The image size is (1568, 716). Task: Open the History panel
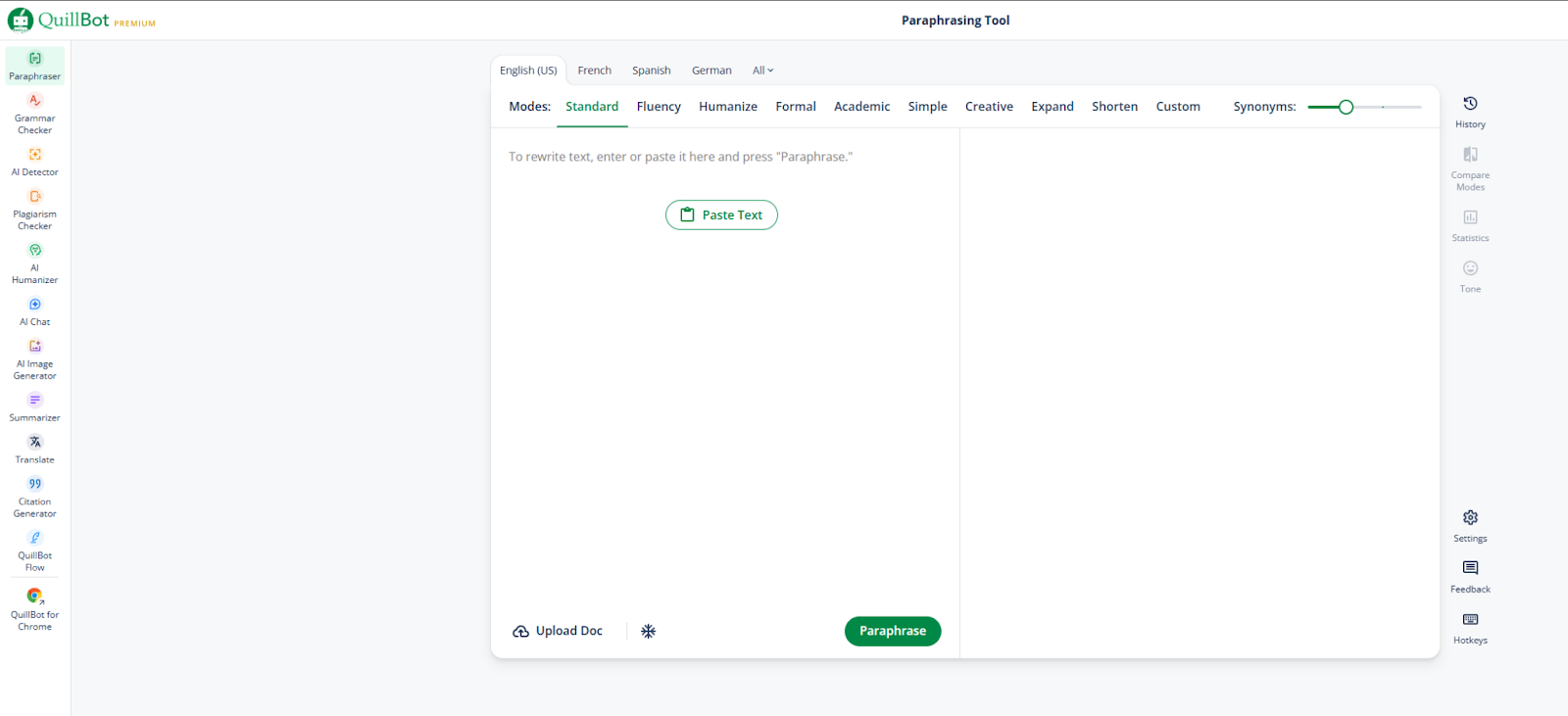1470,111
